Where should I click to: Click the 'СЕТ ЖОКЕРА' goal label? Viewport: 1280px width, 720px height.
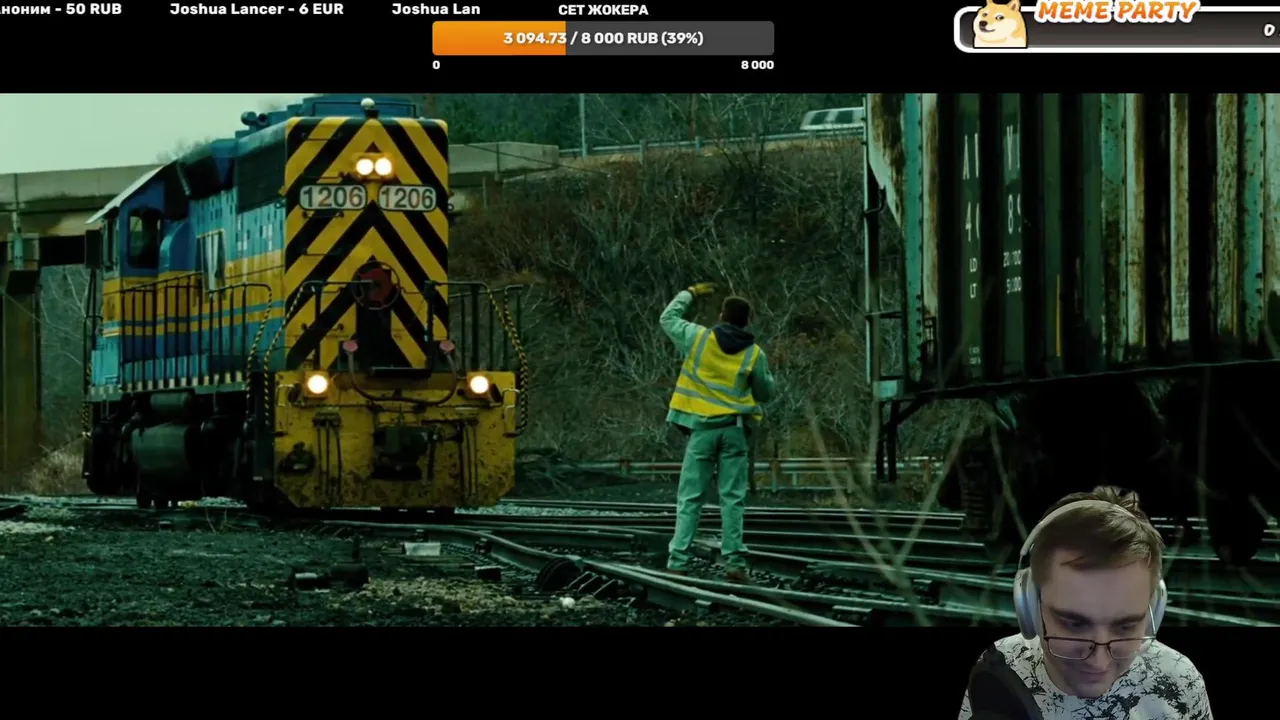point(603,9)
